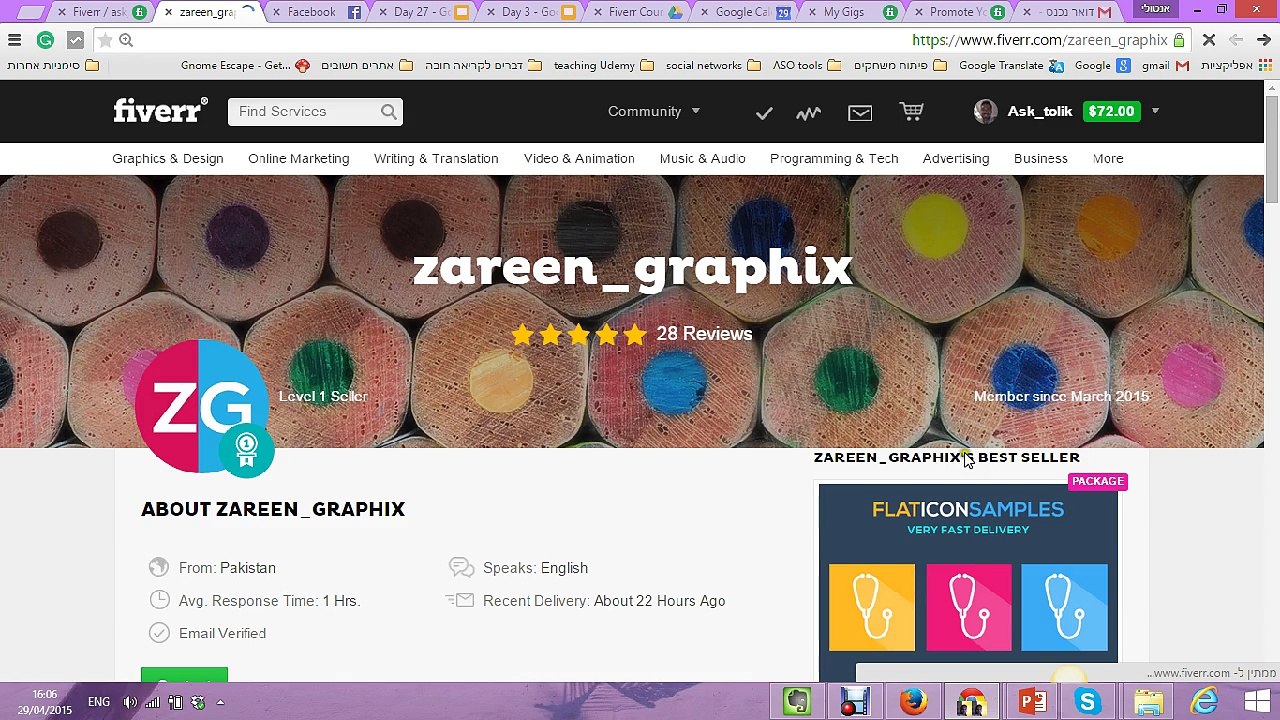Switch to the Google Calendar browser tab
1280x720 pixels.
744,12
